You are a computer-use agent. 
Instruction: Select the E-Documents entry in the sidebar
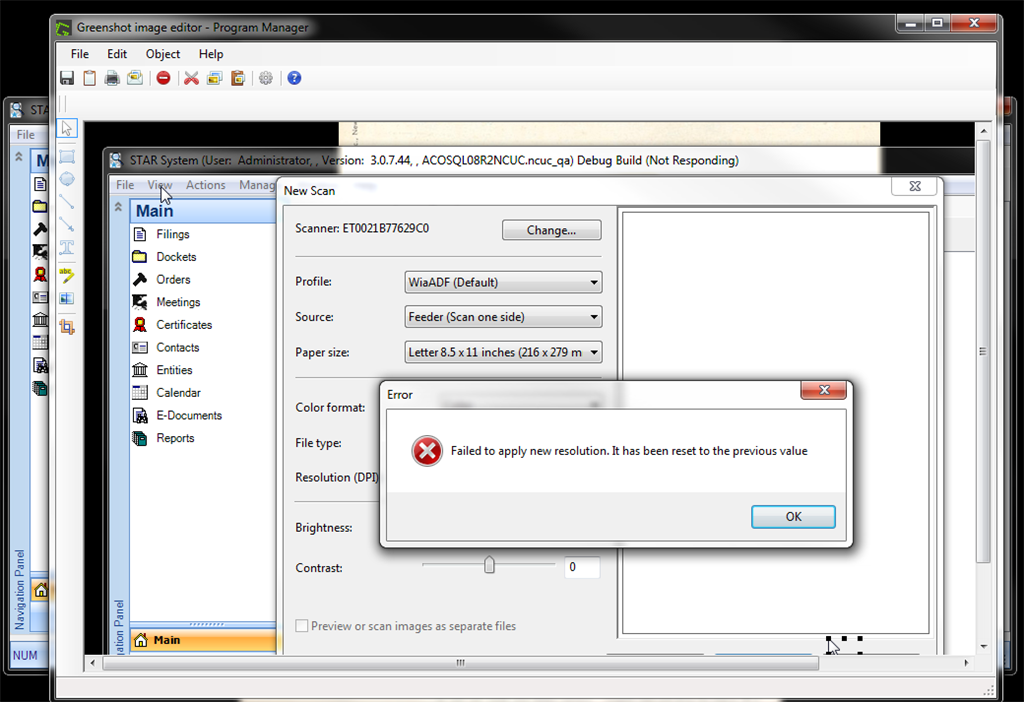190,415
